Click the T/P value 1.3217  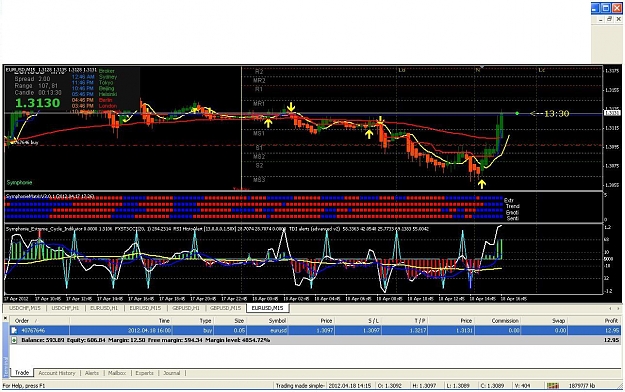418,331
